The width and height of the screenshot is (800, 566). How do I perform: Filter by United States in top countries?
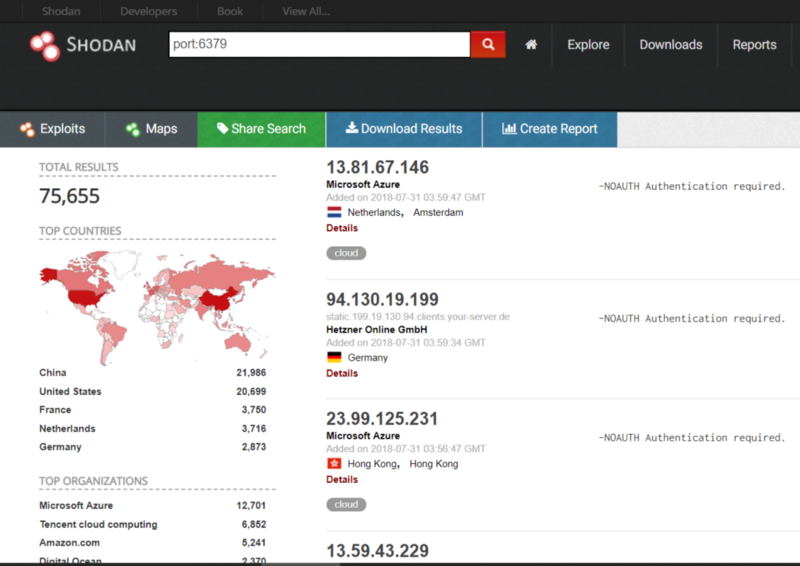pos(70,391)
